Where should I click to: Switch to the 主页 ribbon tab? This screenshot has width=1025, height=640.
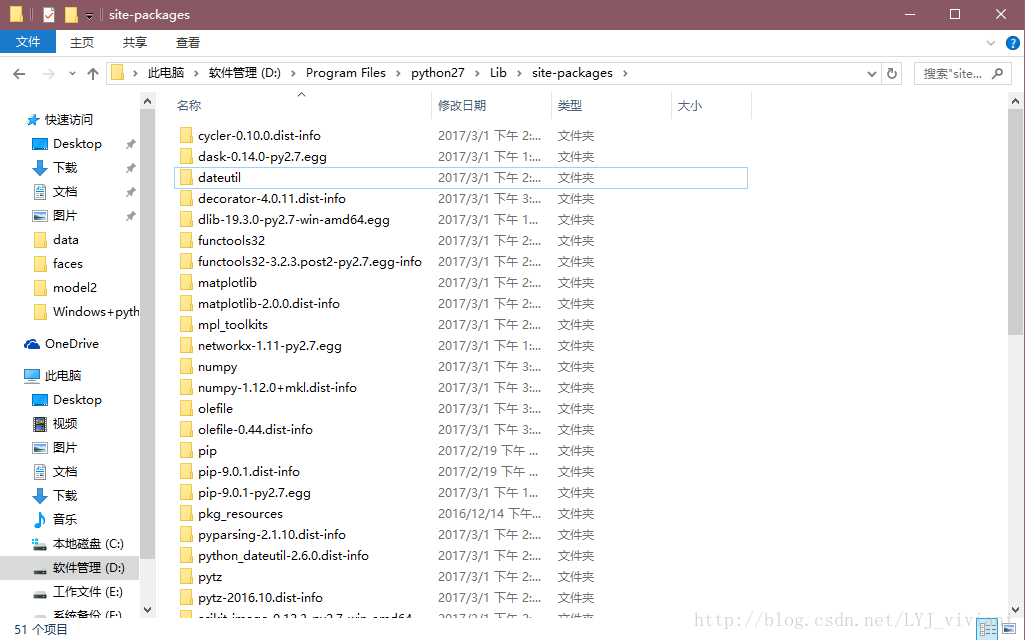point(82,42)
